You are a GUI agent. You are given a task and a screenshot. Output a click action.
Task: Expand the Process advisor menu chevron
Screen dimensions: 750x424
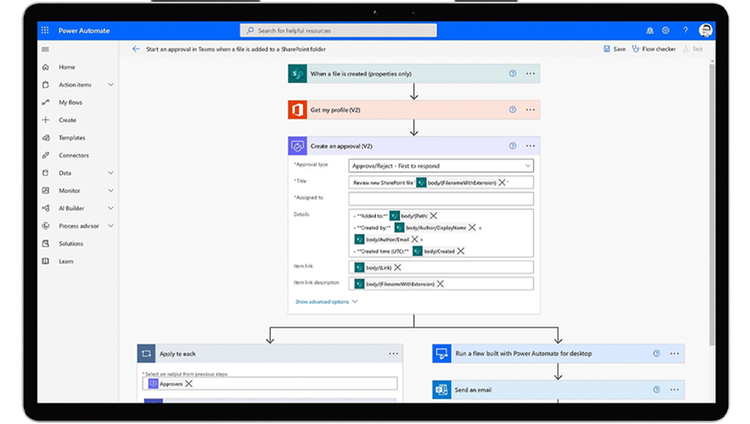110,226
